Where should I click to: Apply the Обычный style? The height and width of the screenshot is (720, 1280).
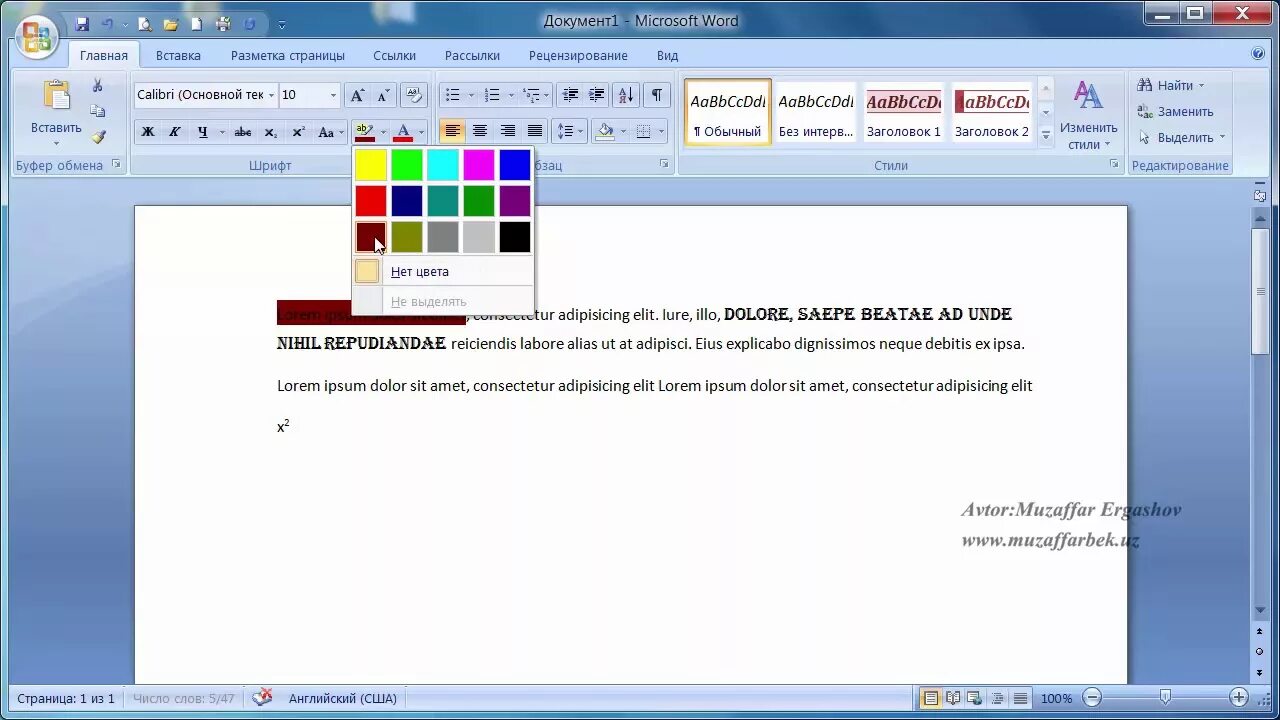(x=728, y=112)
